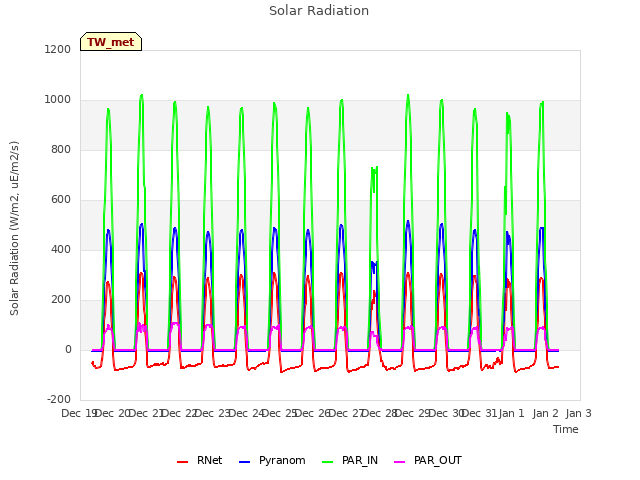Click the 200 y-axis tick label

point(61,300)
